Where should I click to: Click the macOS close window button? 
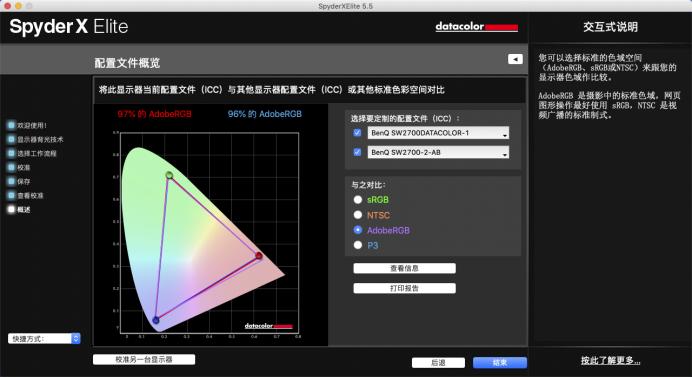pos(8,6)
